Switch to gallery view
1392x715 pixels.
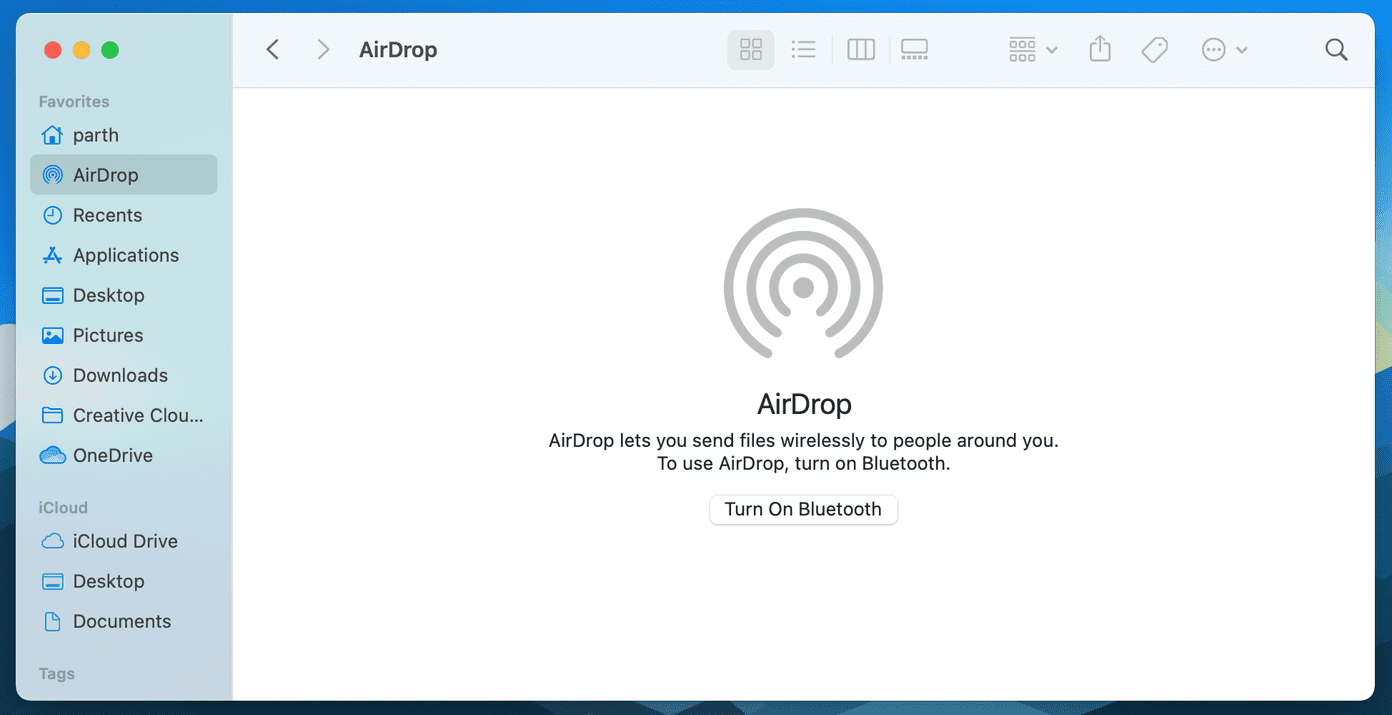point(915,49)
